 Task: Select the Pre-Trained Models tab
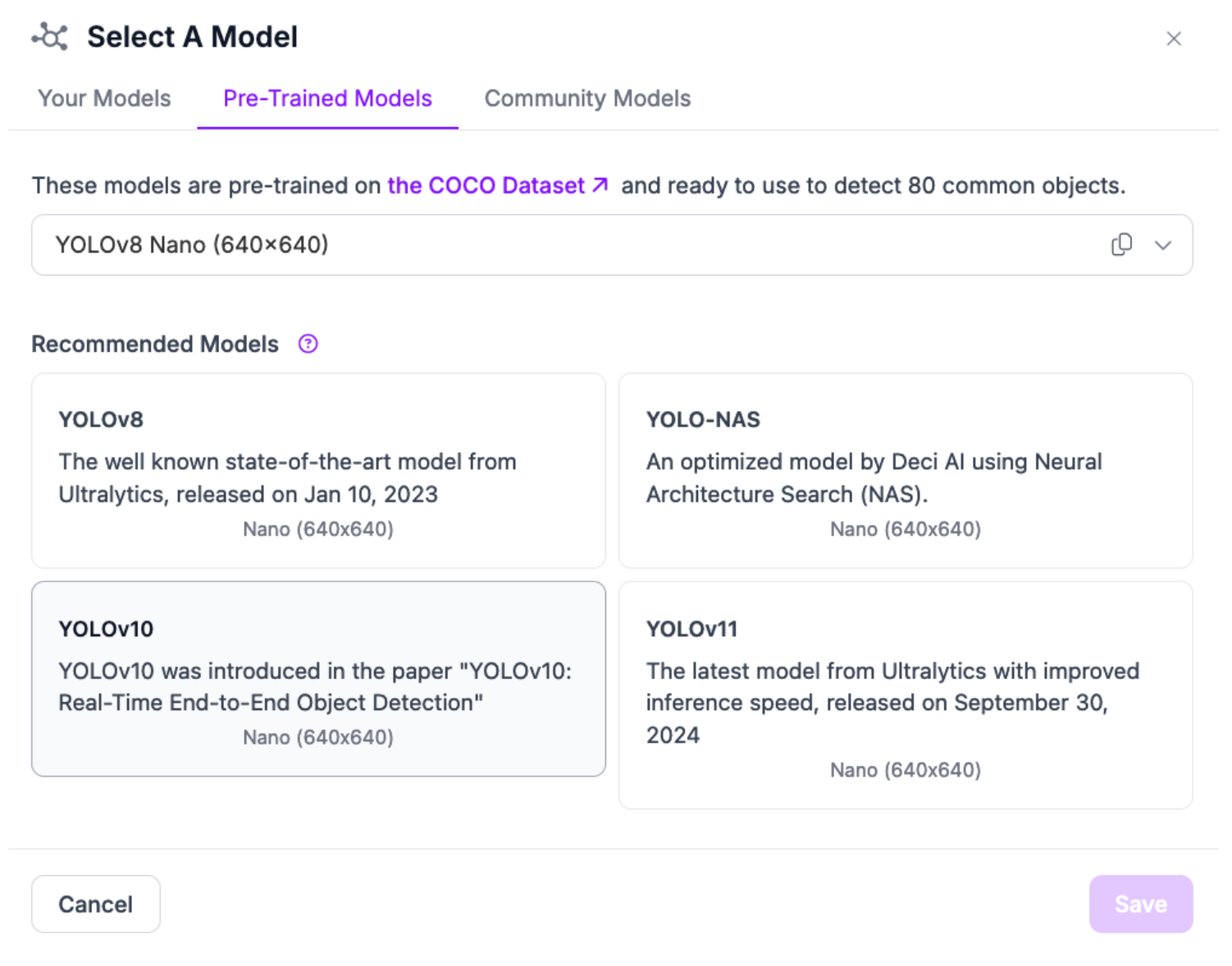coord(327,98)
